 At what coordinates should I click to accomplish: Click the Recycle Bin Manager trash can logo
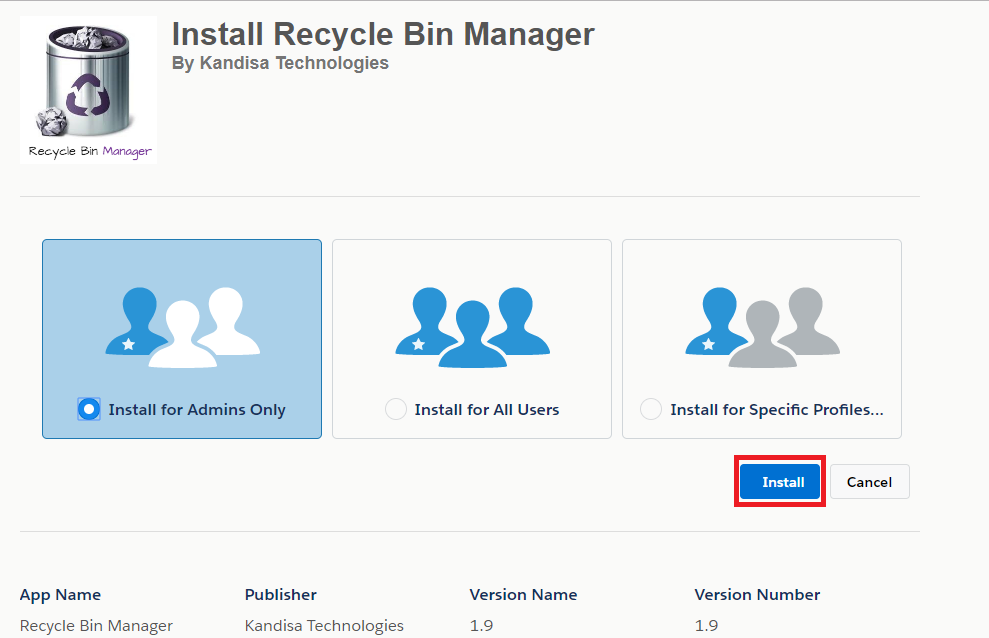(88, 90)
